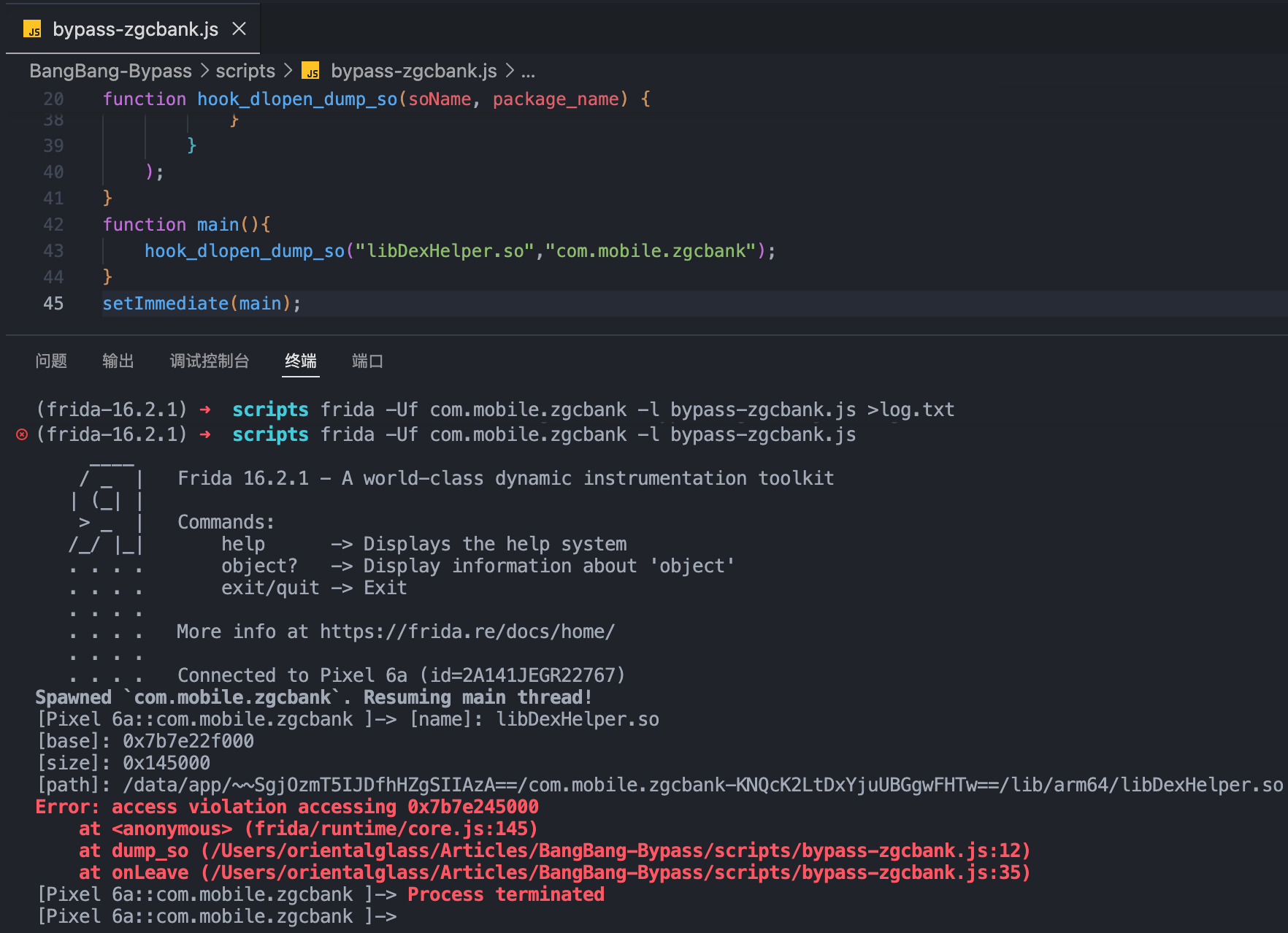Select the bypass-zgcbank.js editor tab
Viewport: 1288px width, 933px height.
click(x=133, y=28)
